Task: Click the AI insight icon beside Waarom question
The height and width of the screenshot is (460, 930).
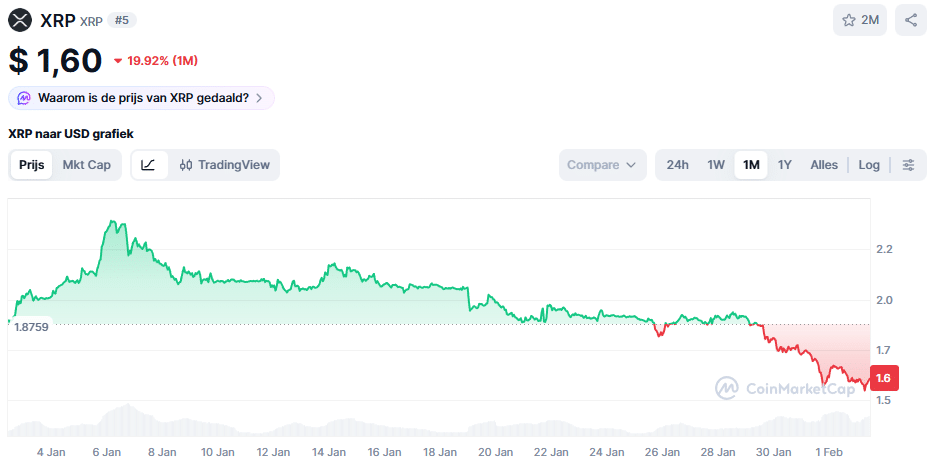Action: [24, 98]
